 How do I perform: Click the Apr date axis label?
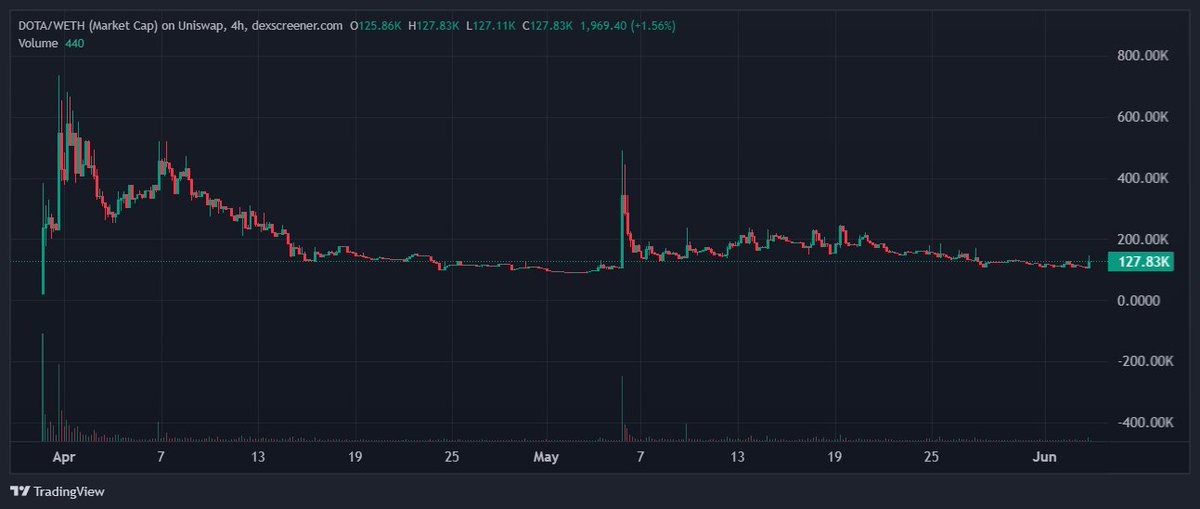pos(63,456)
